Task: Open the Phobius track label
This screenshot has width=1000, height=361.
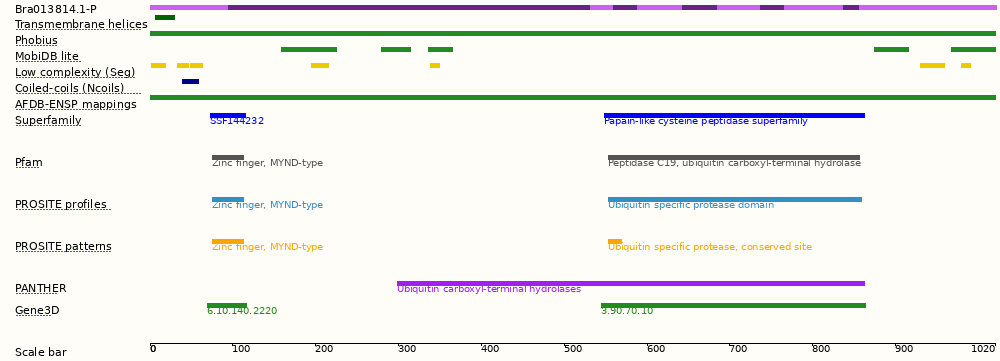Action: click(36, 40)
